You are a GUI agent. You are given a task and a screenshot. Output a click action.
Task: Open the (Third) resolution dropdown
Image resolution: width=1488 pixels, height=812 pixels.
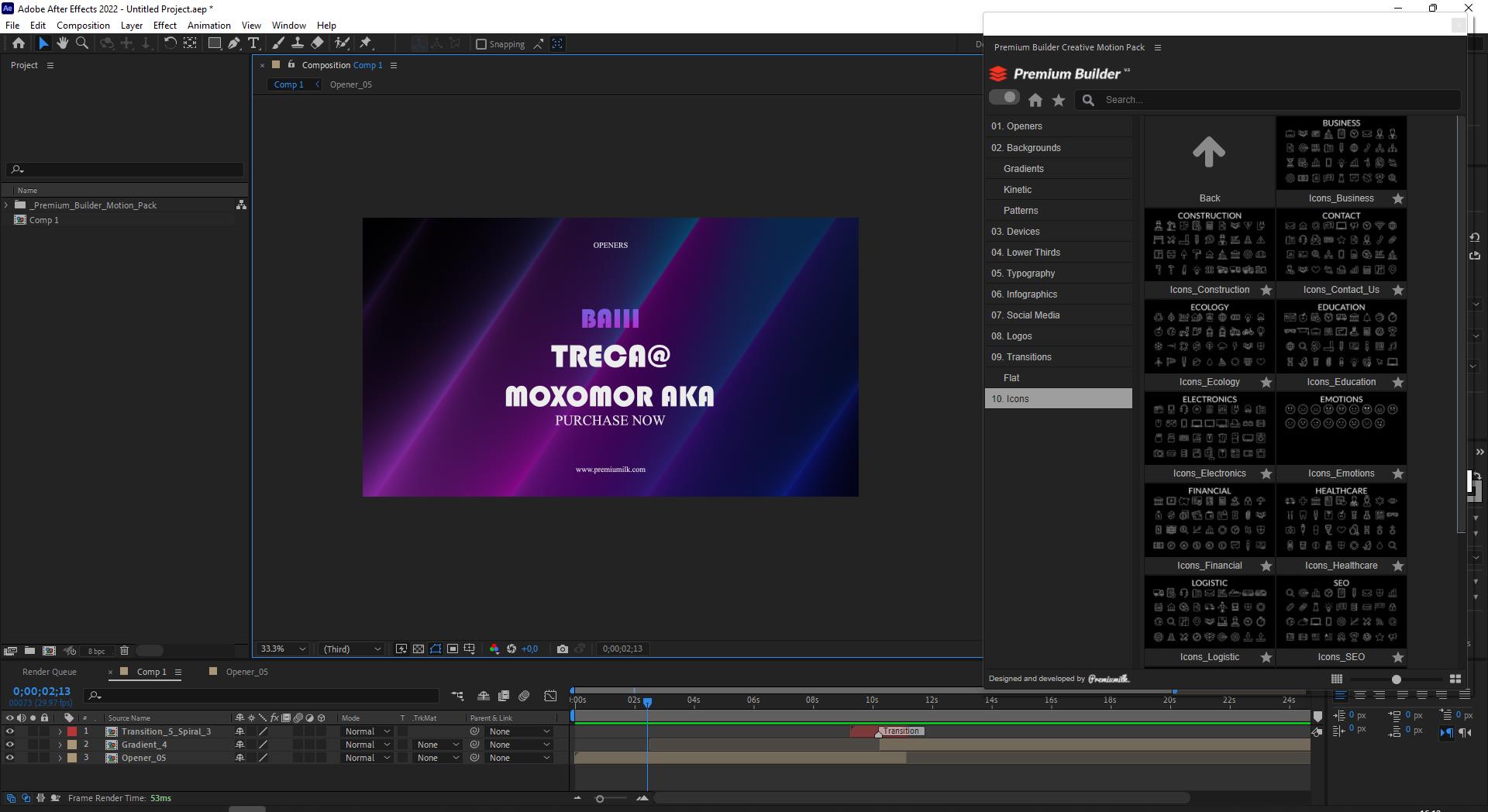[x=352, y=649]
